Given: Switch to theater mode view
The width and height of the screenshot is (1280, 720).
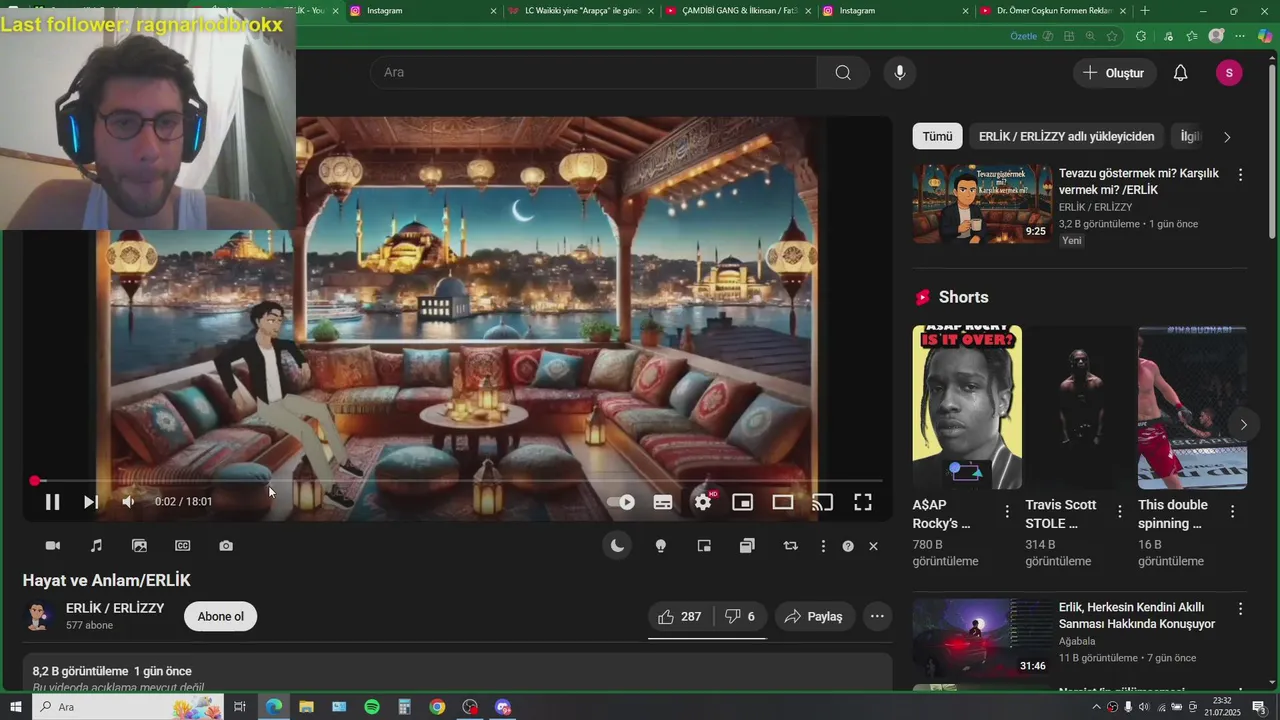Looking at the screenshot, I should pyautogui.click(x=783, y=502).
